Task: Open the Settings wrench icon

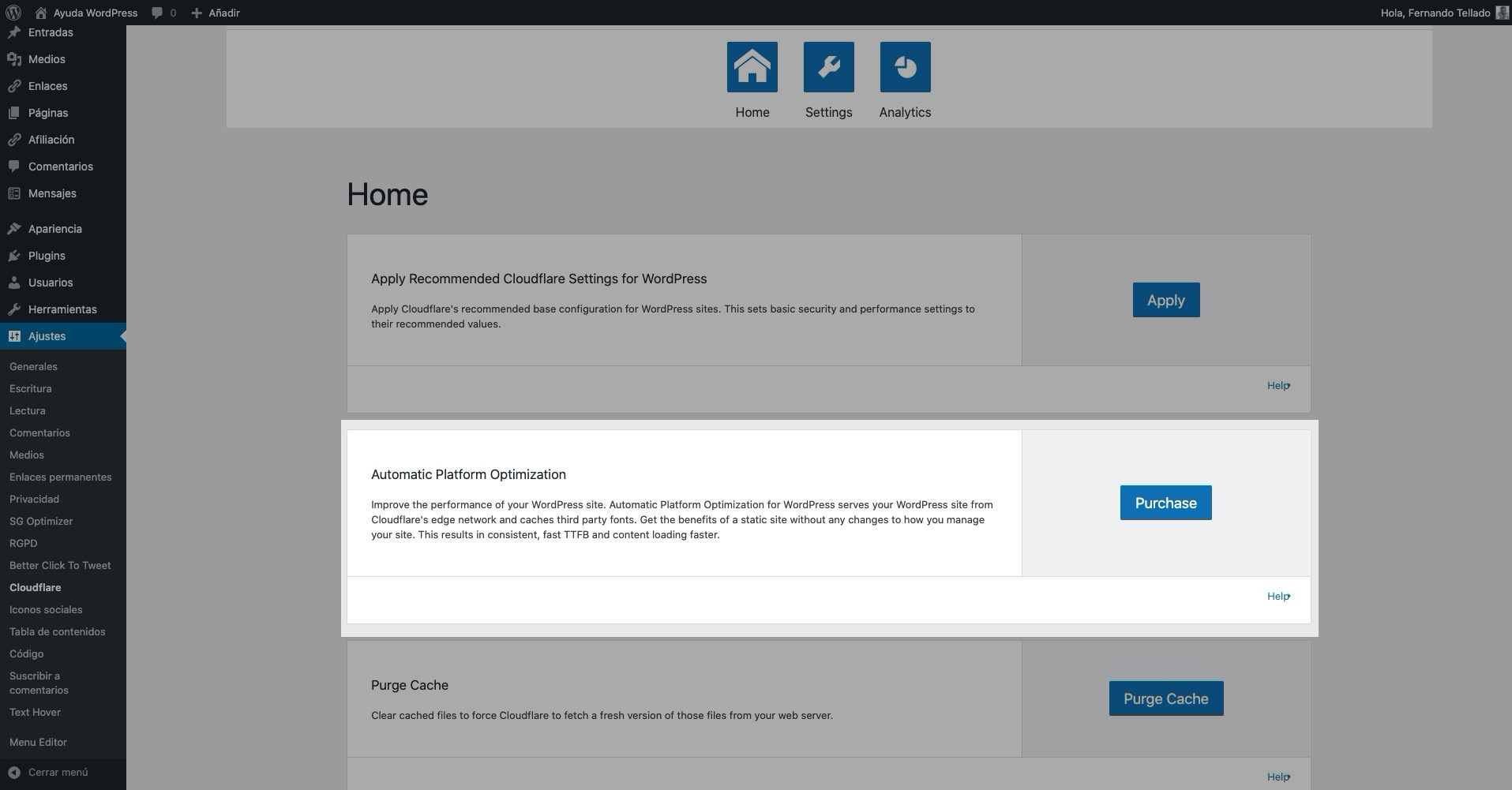Action: [x=828, y=67]
